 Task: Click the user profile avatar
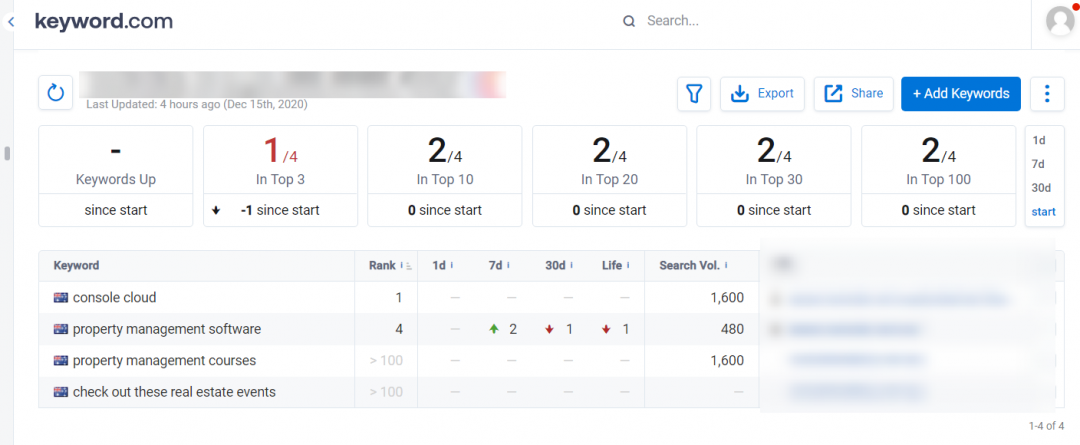tap(1059, 21)
